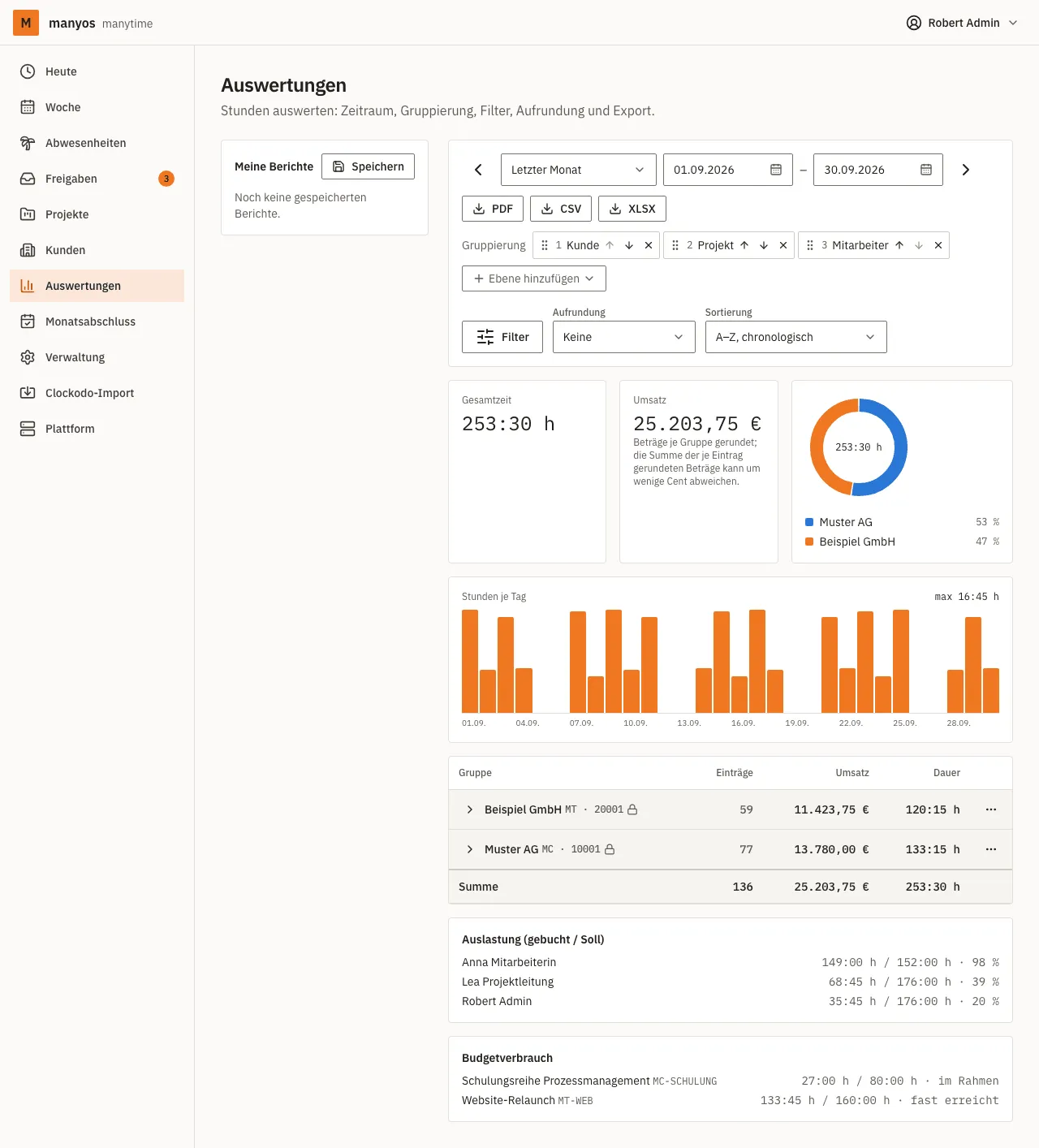Save the report with Speichern
1039x1148 pixels.
[368, 166]
